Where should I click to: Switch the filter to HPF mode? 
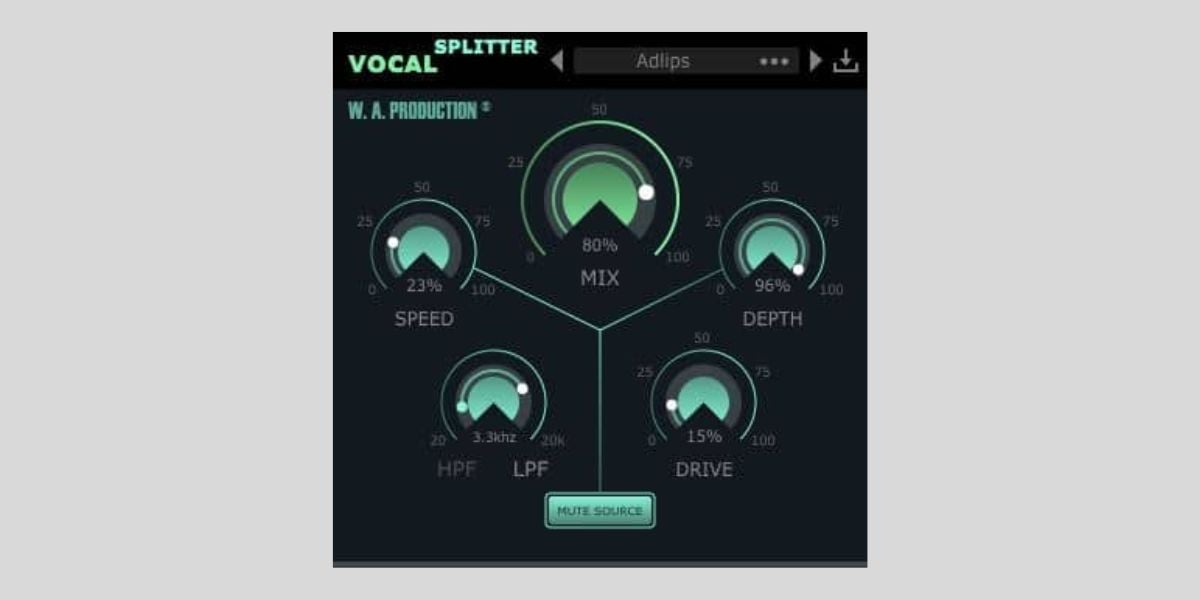(x=456, y=469)
